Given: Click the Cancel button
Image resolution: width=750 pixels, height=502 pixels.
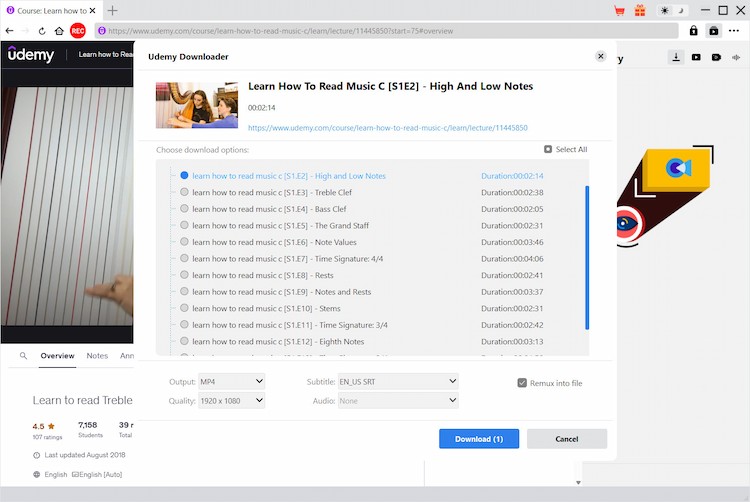Looking at the screenshot, I should (x=567, y=439).
